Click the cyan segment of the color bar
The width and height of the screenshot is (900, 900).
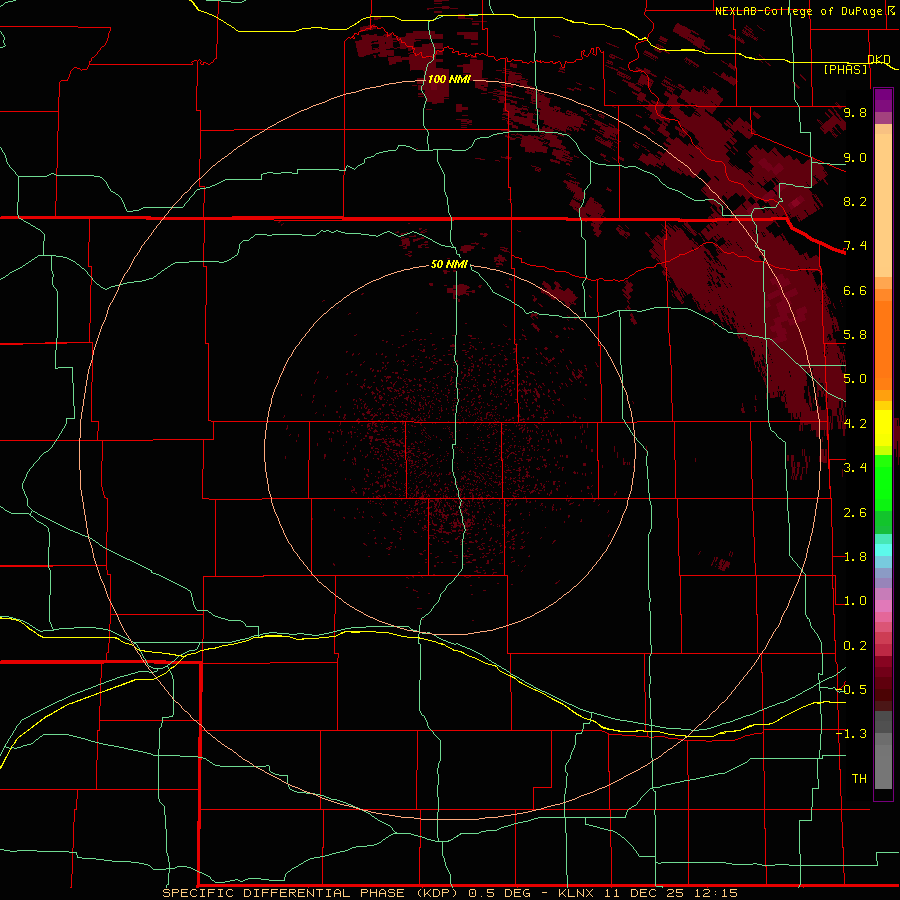pos(883,549)
